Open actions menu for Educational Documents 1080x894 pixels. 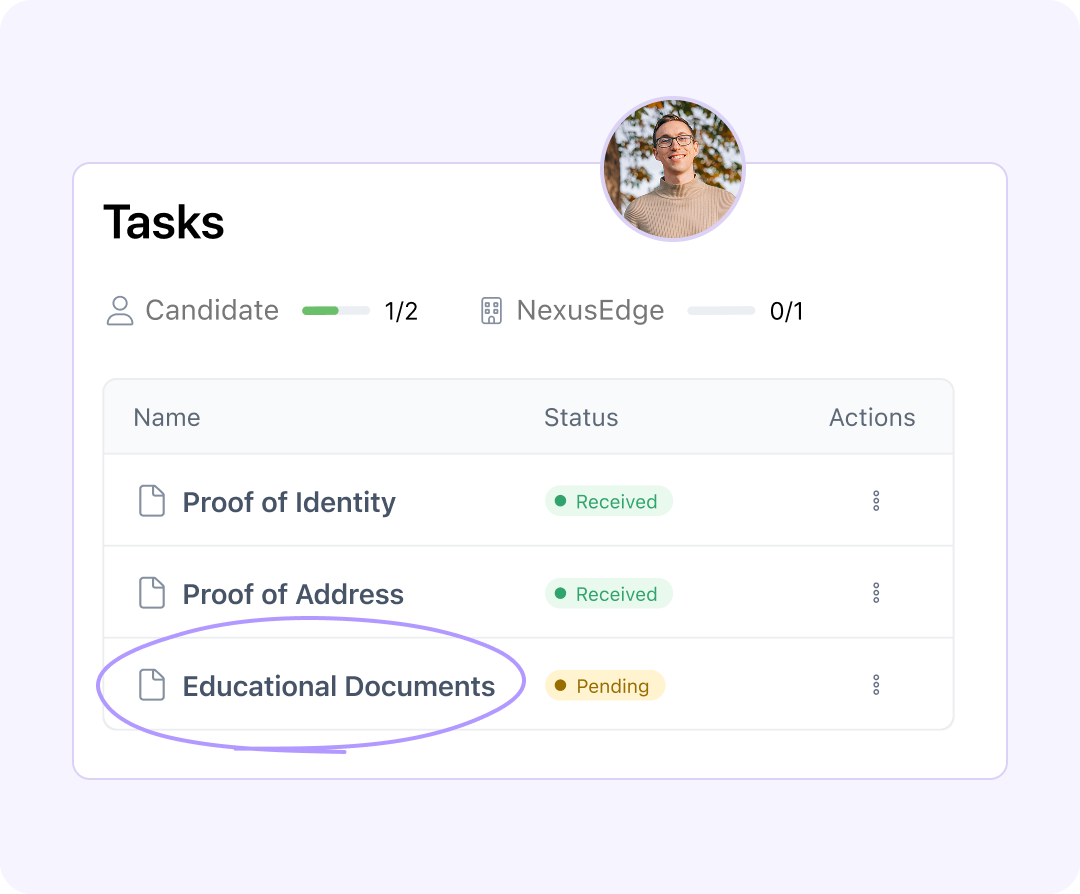tap(876, 685)
